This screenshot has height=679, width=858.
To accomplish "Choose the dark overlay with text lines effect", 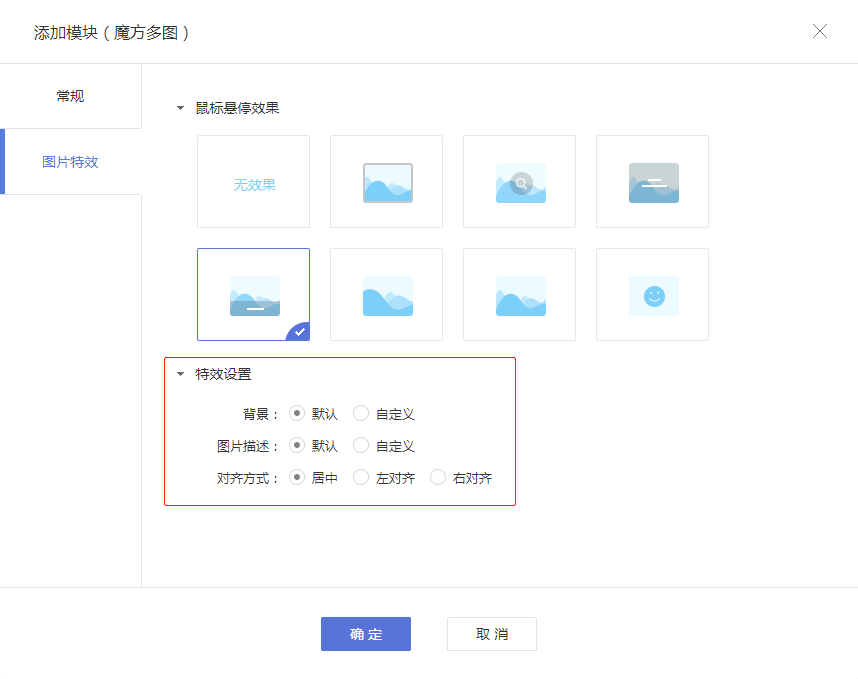I will [x=652, y=182].
